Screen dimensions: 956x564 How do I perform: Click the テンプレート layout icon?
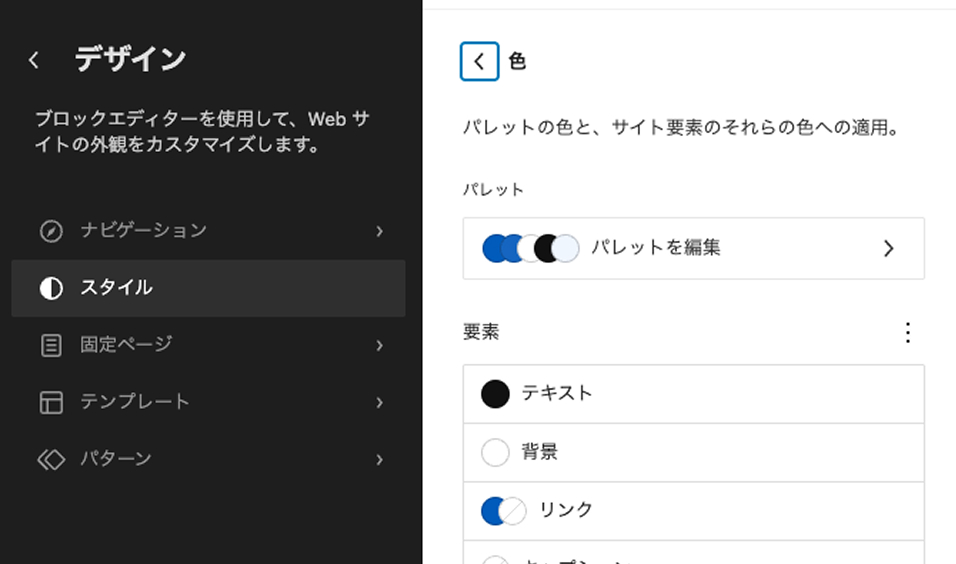(x=51, y=402)
